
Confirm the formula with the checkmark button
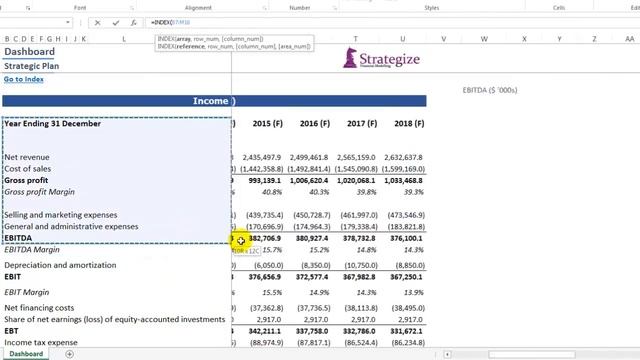(x=116, y=23)
